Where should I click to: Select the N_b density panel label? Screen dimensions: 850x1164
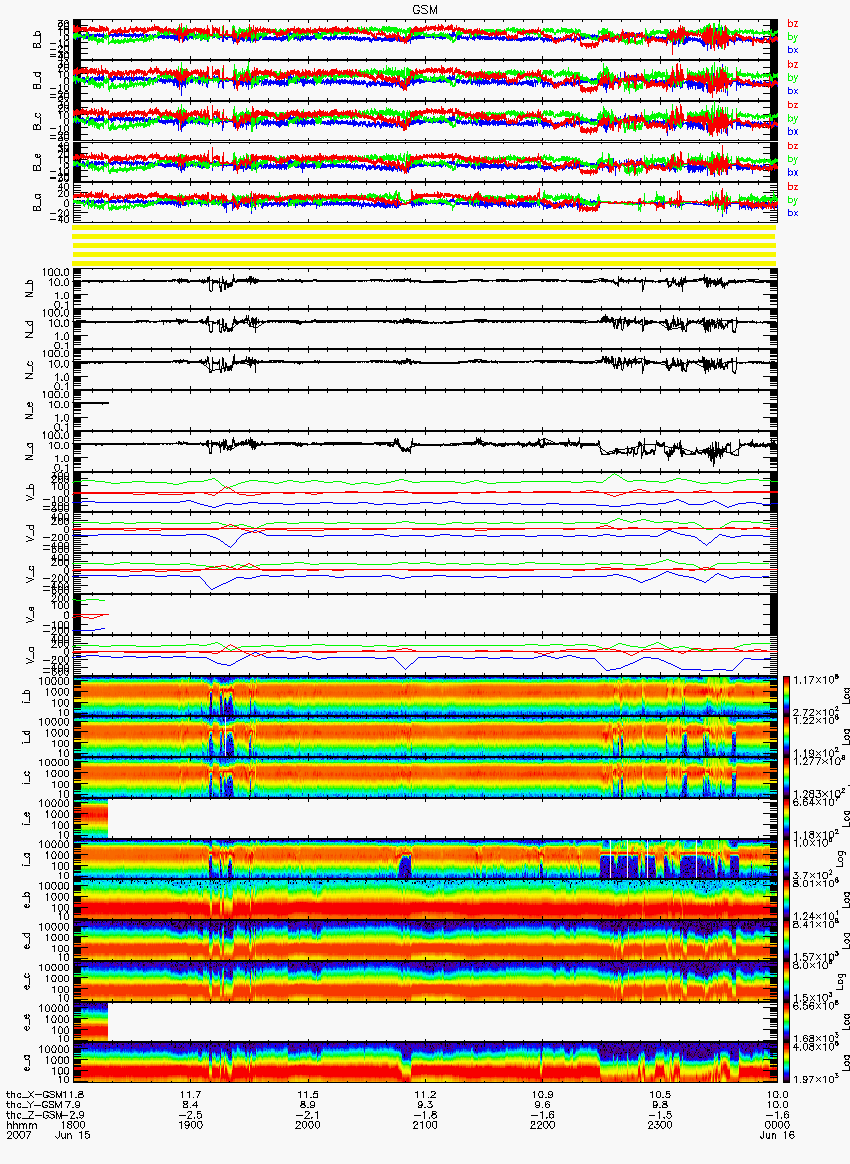point(30,287)
